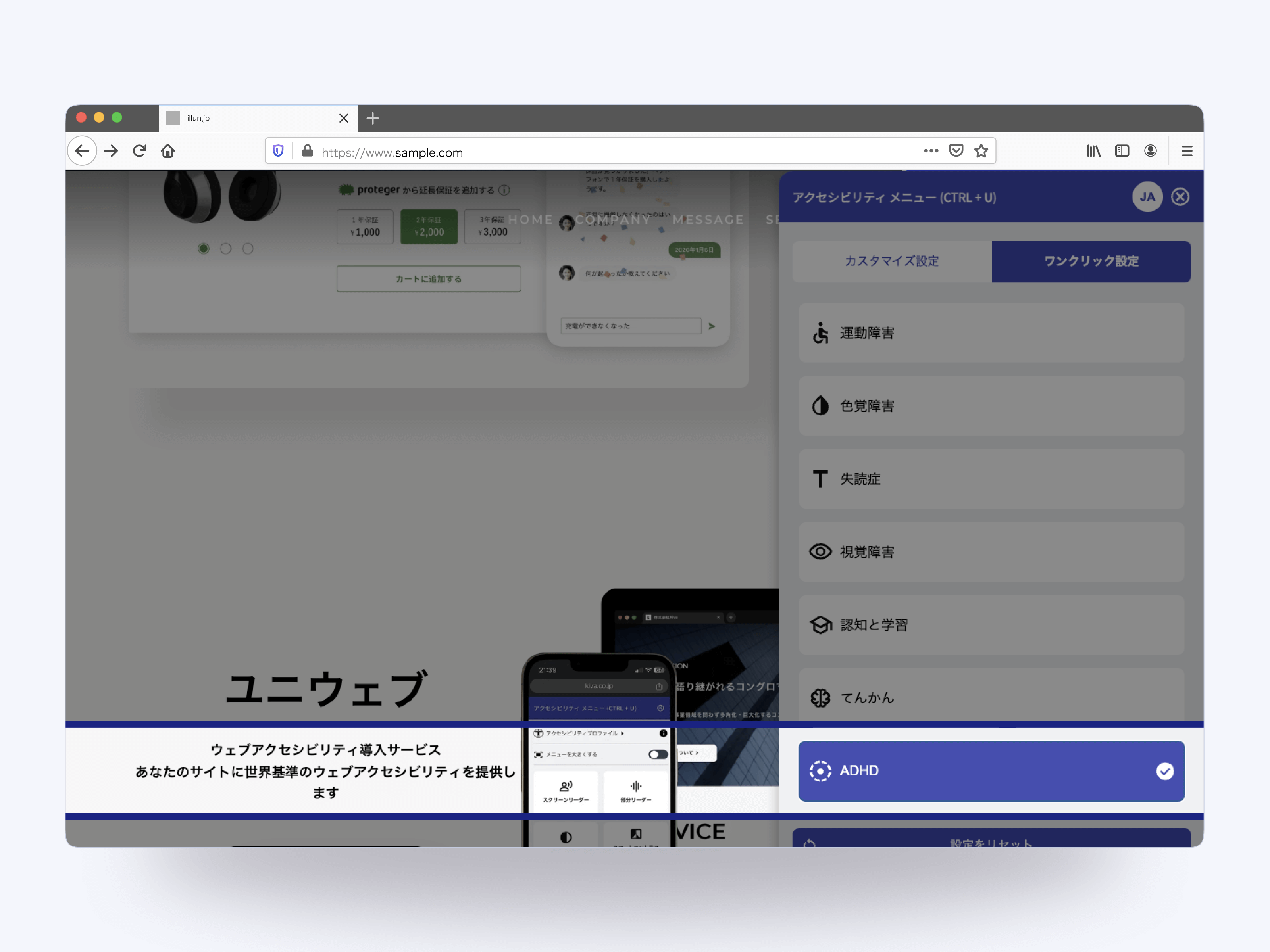Click the 2020年1月6日 date badge in chat
The height and width of the screenshot is (952, 1270).
[x=694, y=250]
